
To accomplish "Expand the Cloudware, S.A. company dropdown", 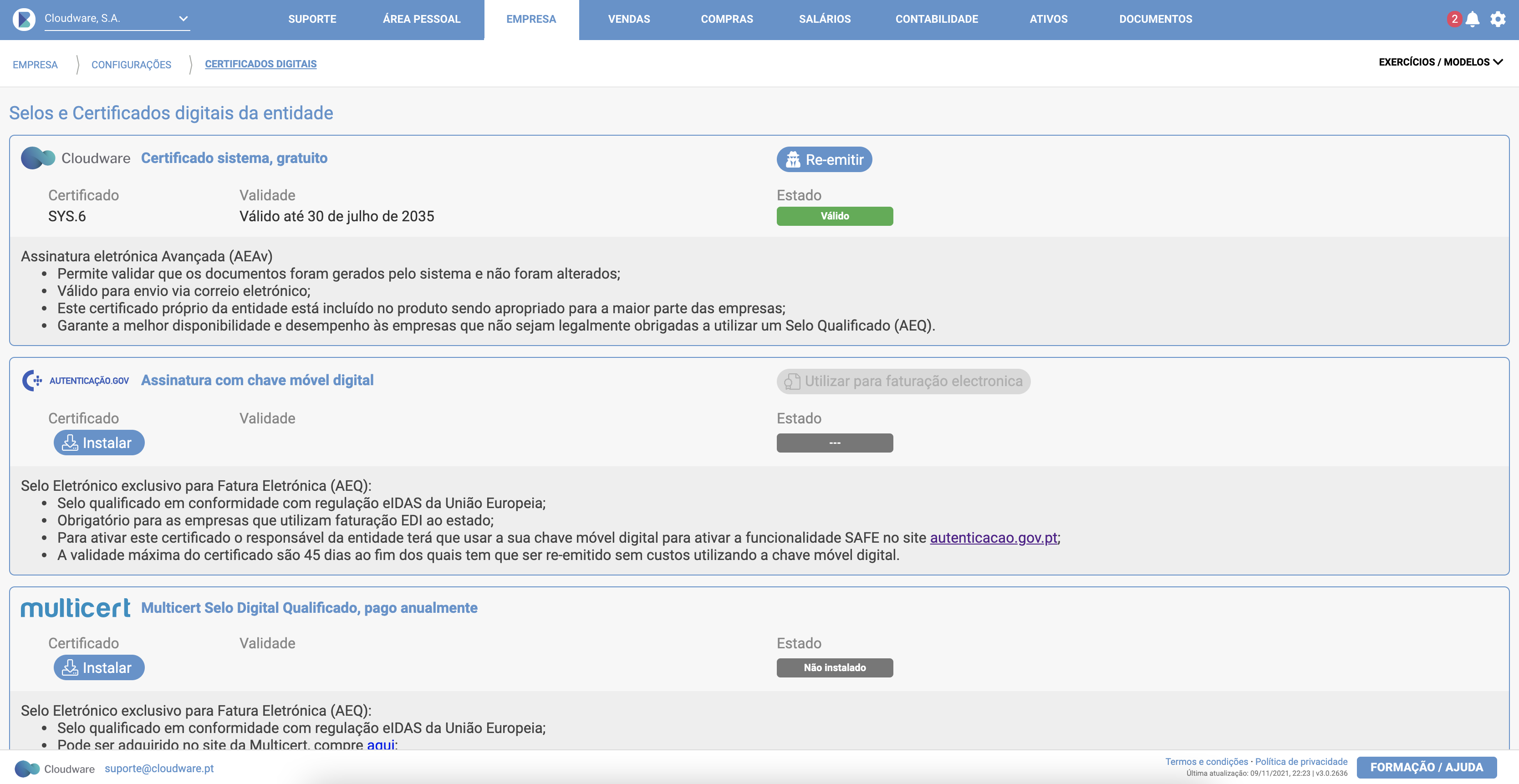I will click(184, 19).
